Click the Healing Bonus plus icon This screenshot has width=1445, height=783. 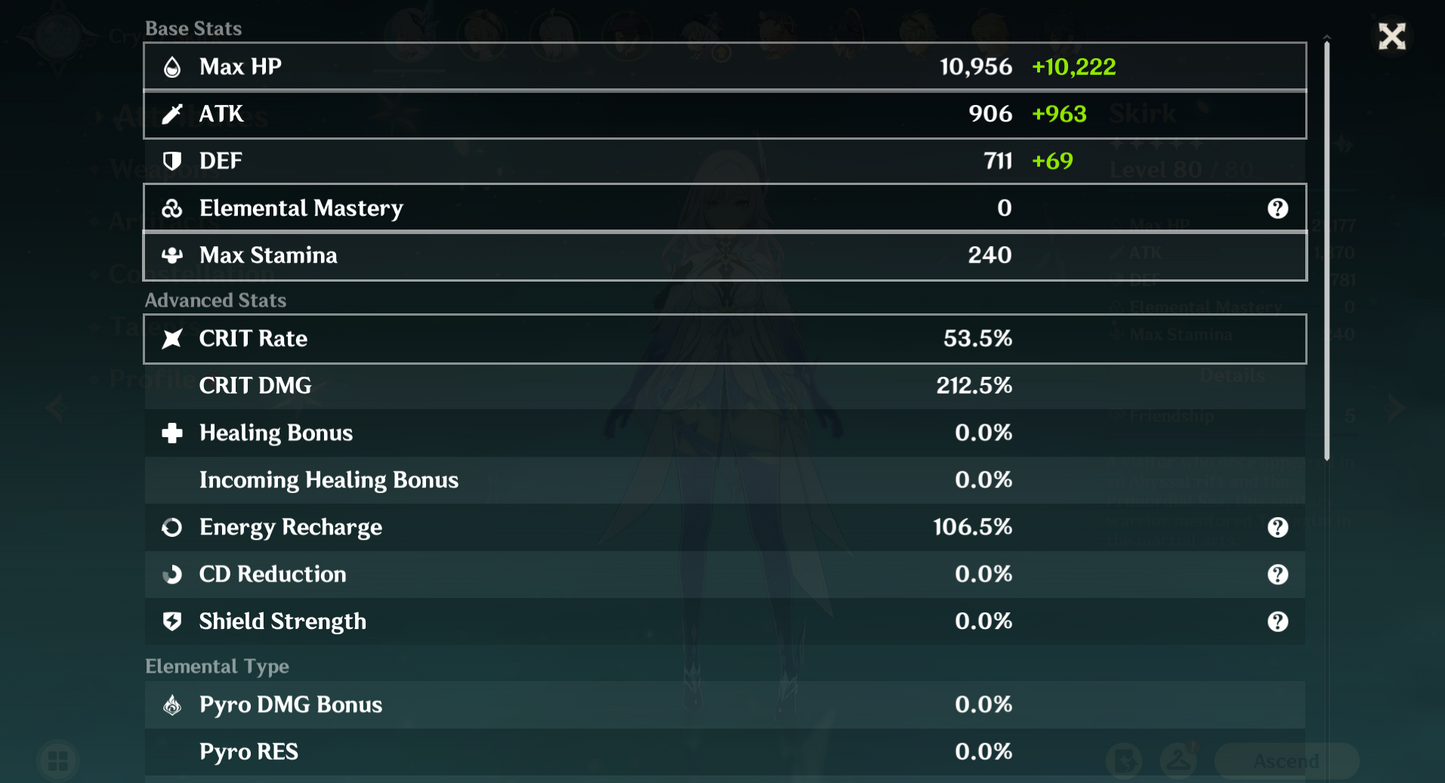(172, 433)
